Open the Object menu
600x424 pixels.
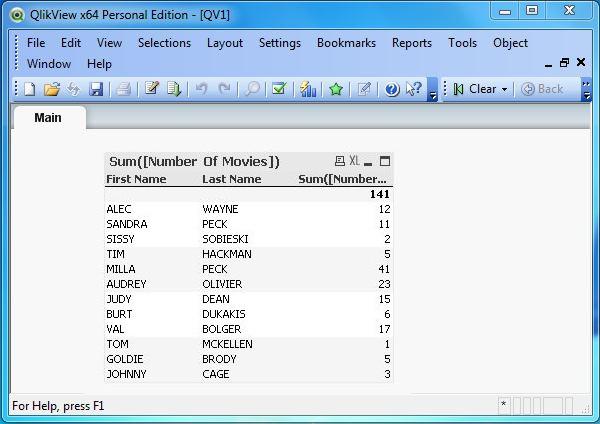[x=511, y=43]
